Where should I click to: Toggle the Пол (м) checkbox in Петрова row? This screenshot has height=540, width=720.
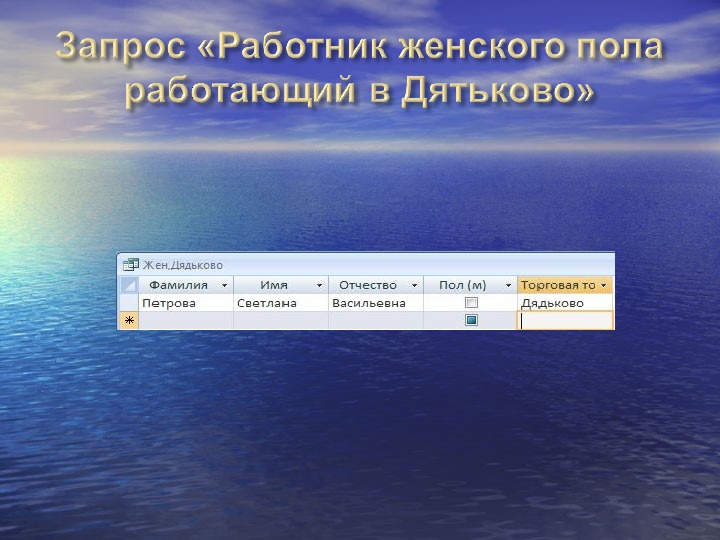472,303
